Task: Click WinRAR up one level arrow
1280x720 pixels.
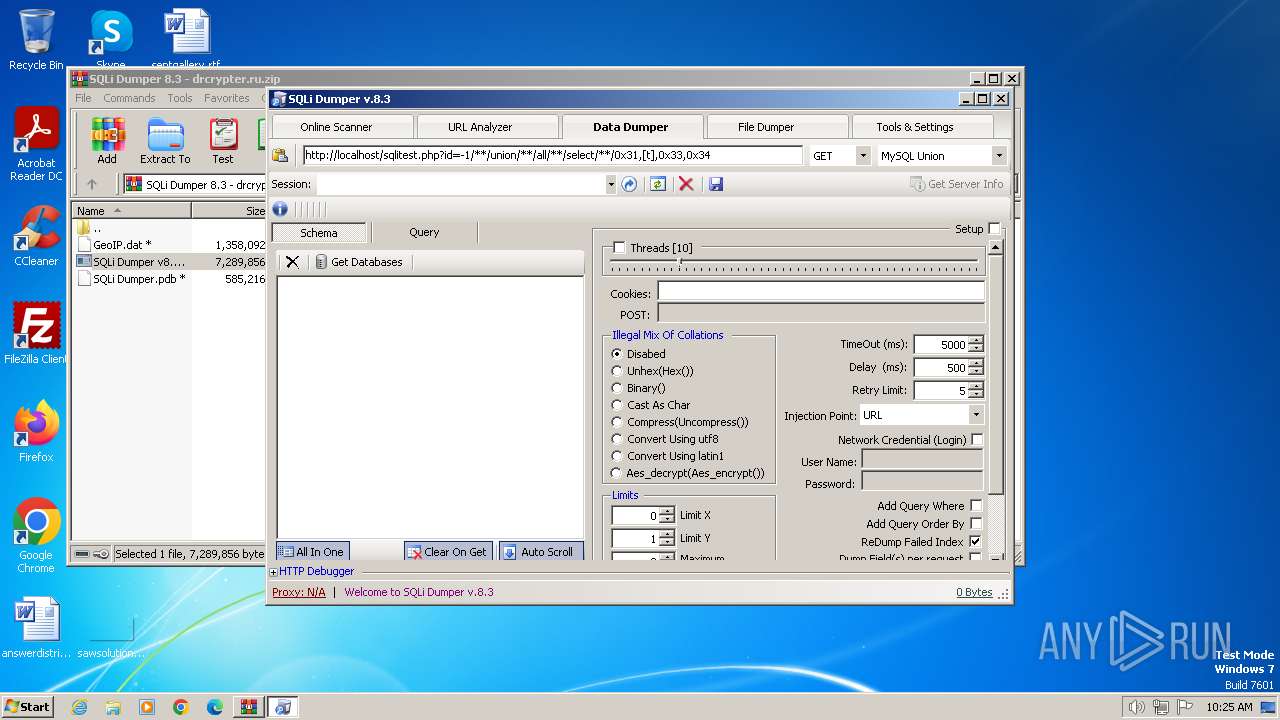Action: (x=92, y=184)
